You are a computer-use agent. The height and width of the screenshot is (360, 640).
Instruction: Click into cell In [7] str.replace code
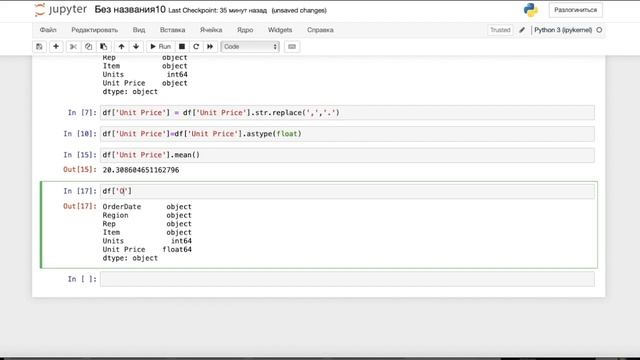coord(347,113)
